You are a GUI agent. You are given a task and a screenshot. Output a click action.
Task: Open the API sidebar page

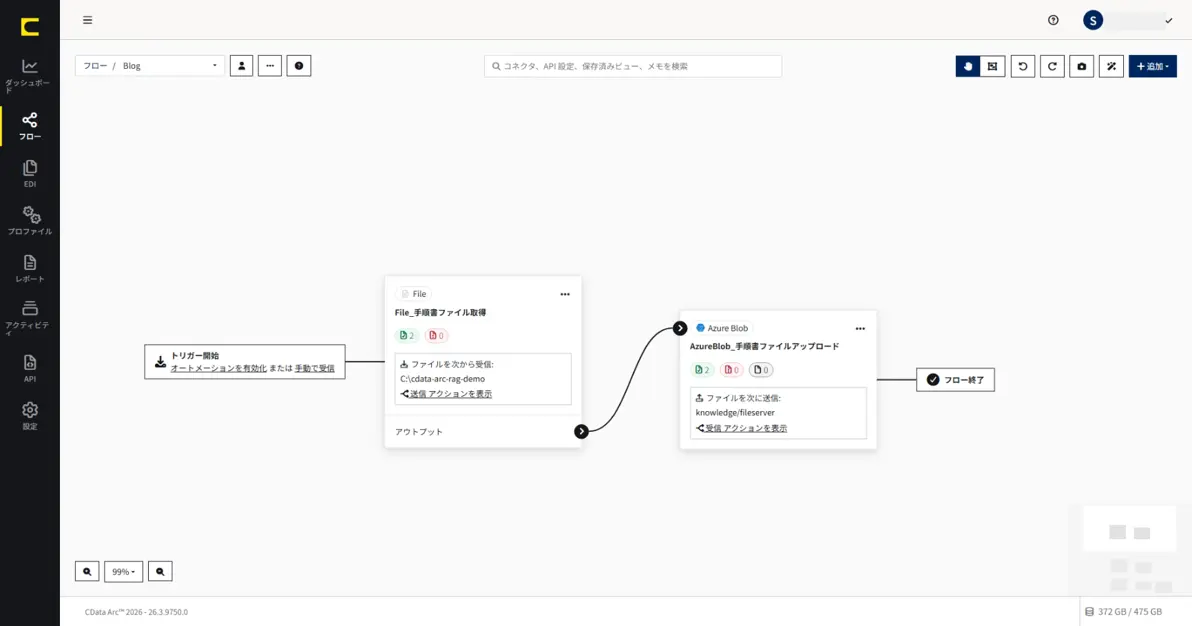click(x=30, y=368)
